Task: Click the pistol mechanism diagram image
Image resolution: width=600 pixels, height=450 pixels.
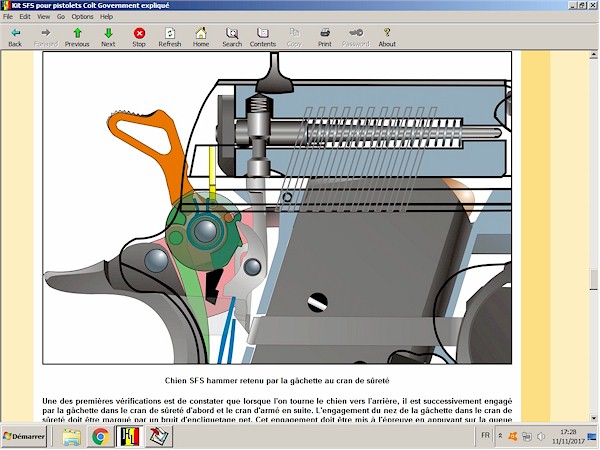Action: click(277, 208)
